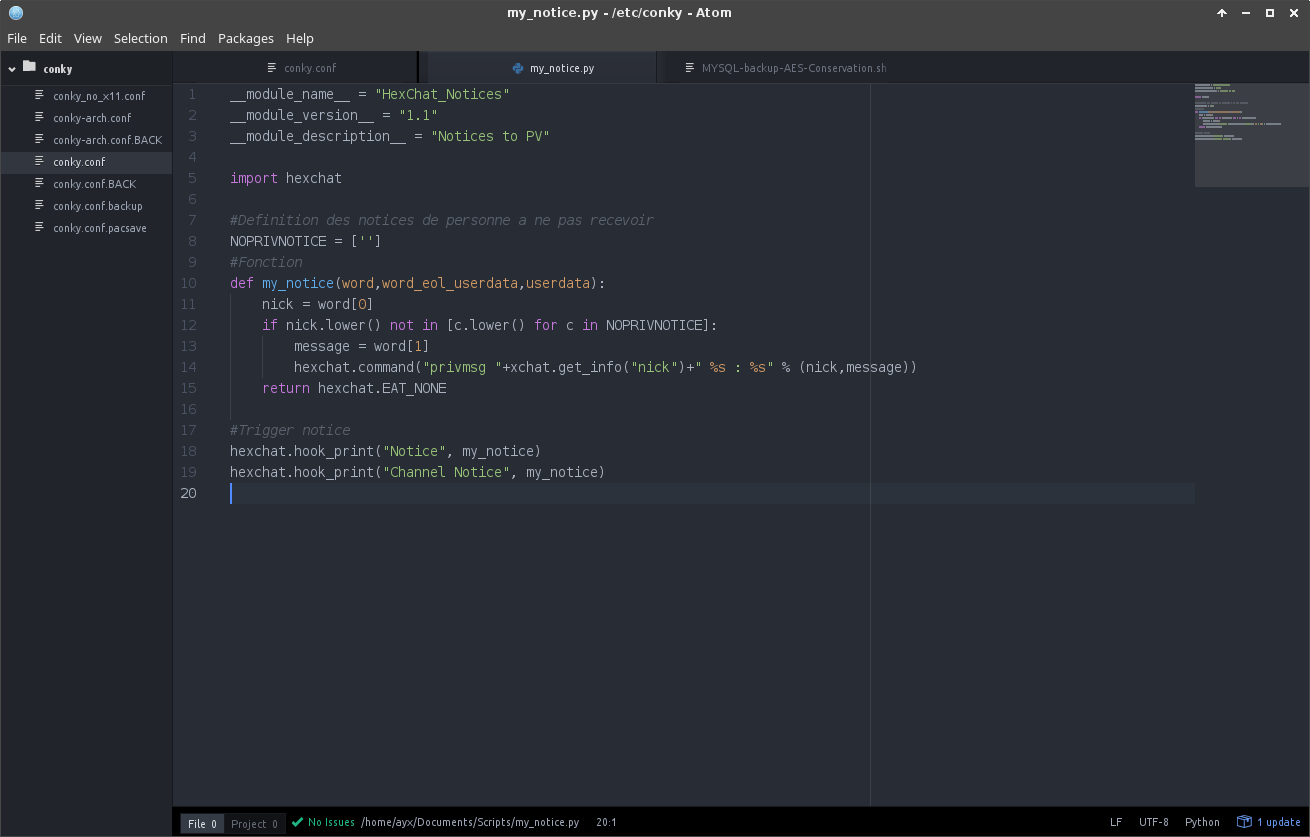The image size is (1310, 837).
Task: Open the Packages menu
Action: 246,38
